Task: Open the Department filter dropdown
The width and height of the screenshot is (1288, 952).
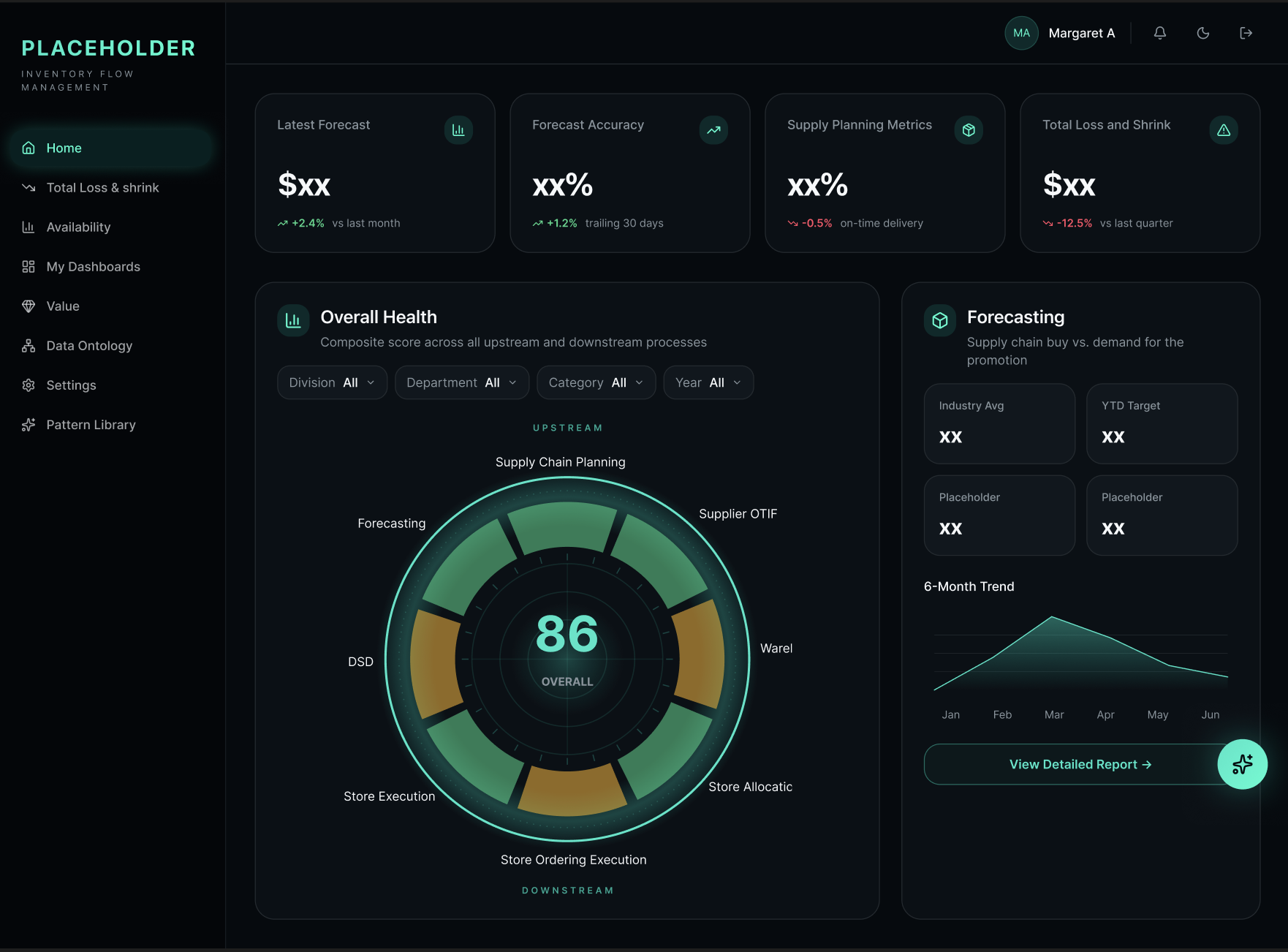Action: [462, 382]
